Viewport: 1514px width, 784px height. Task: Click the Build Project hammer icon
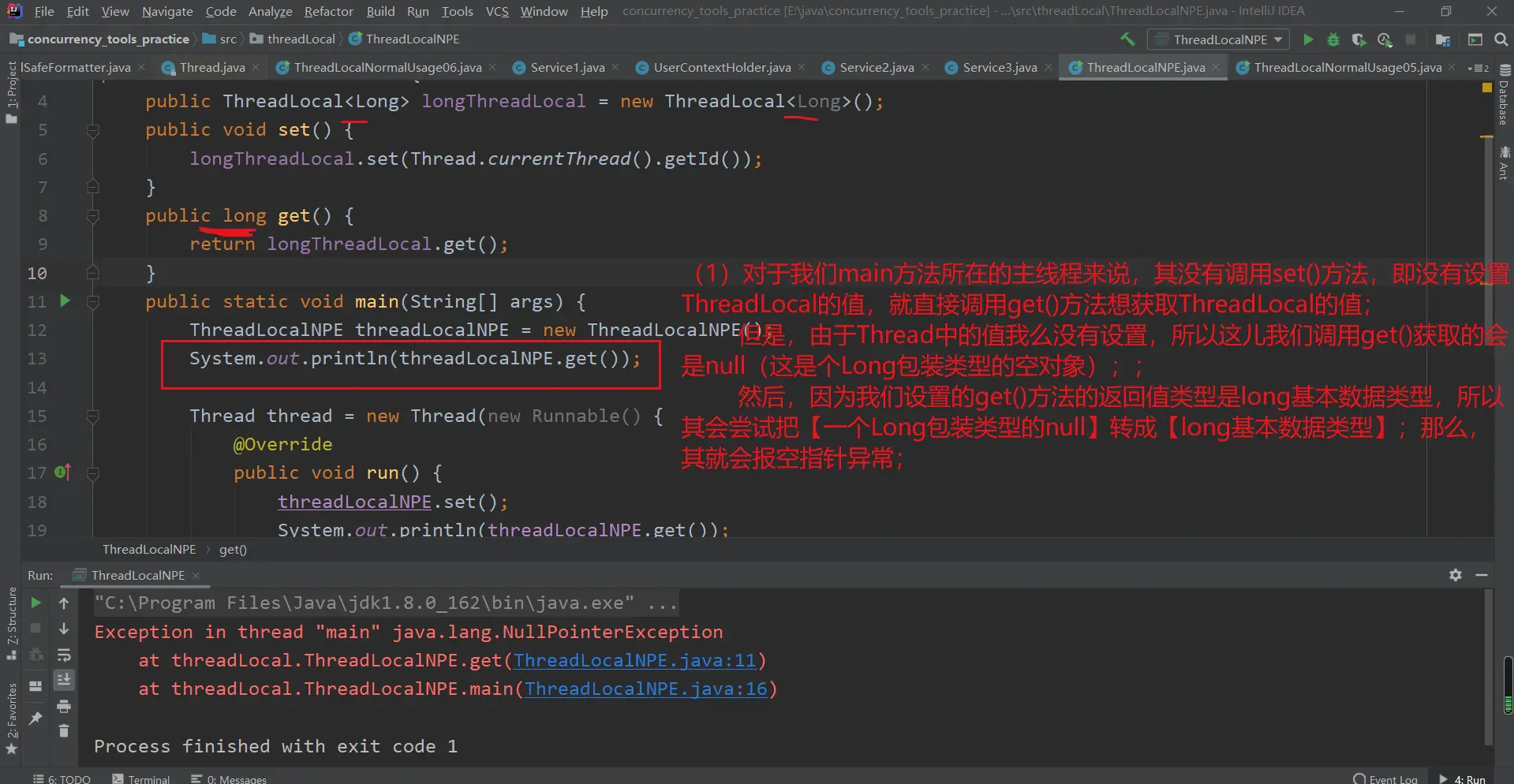pyautogui.click(x=1127, y=39)
